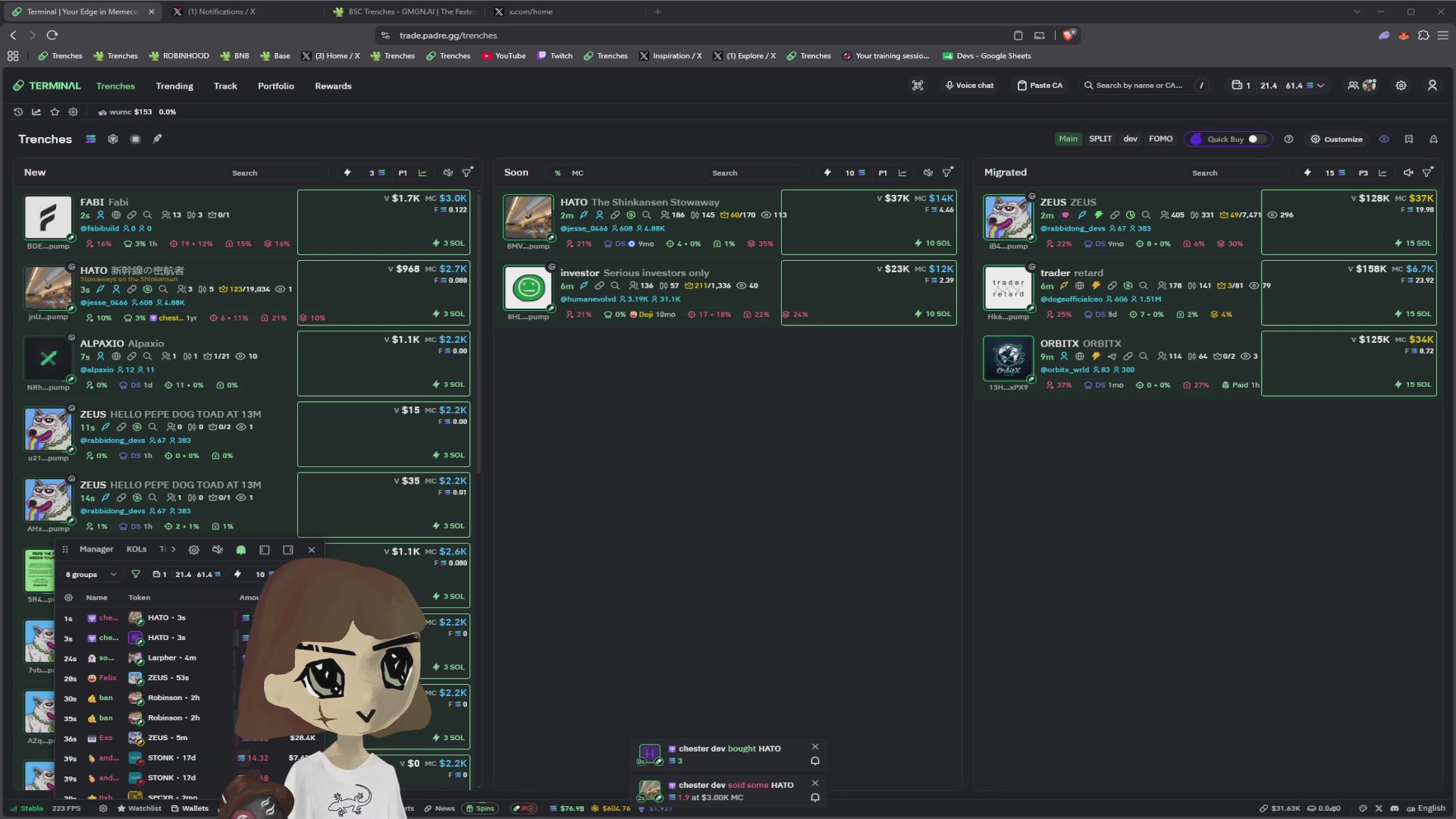Open the star favorites icon under TERMINAL logo
Viewport: 1456px width, 819px height.
(x=55, y=112)
